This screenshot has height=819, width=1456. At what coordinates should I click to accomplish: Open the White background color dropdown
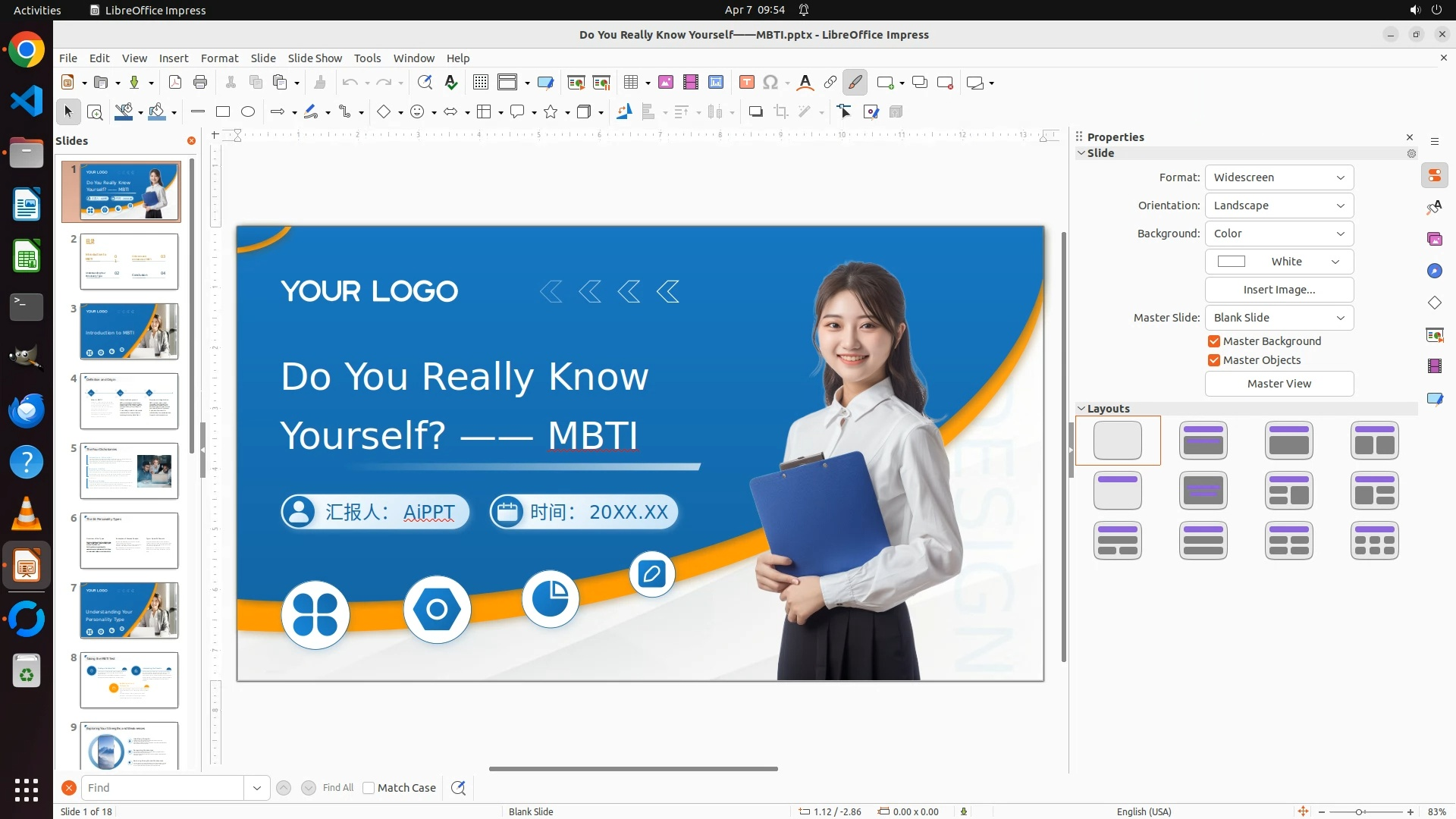(1279, 262)
